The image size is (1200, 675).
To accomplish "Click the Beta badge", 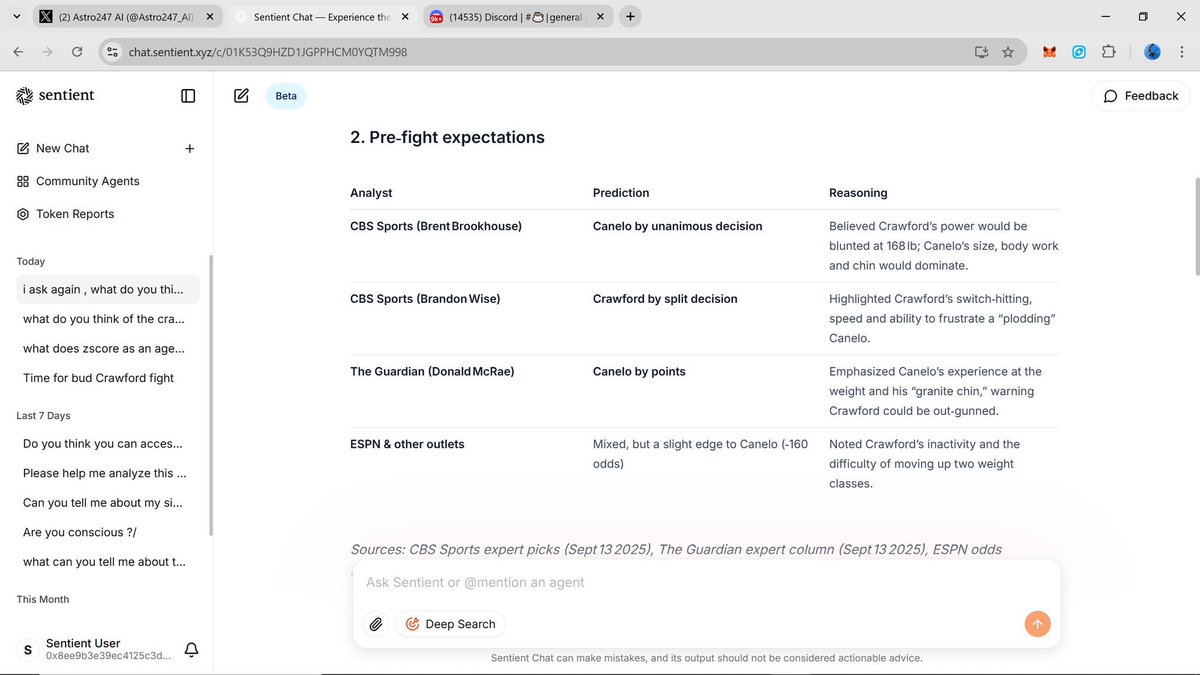I will pyautogui.click(x=286, y=96).
